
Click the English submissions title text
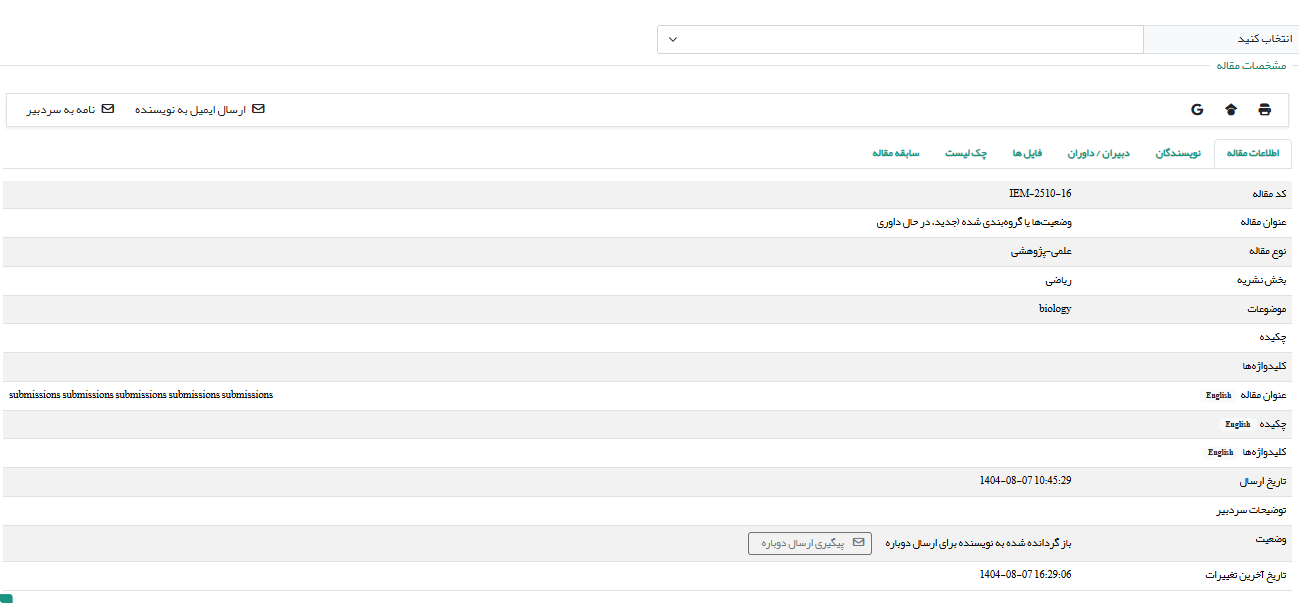pos(141,395)
